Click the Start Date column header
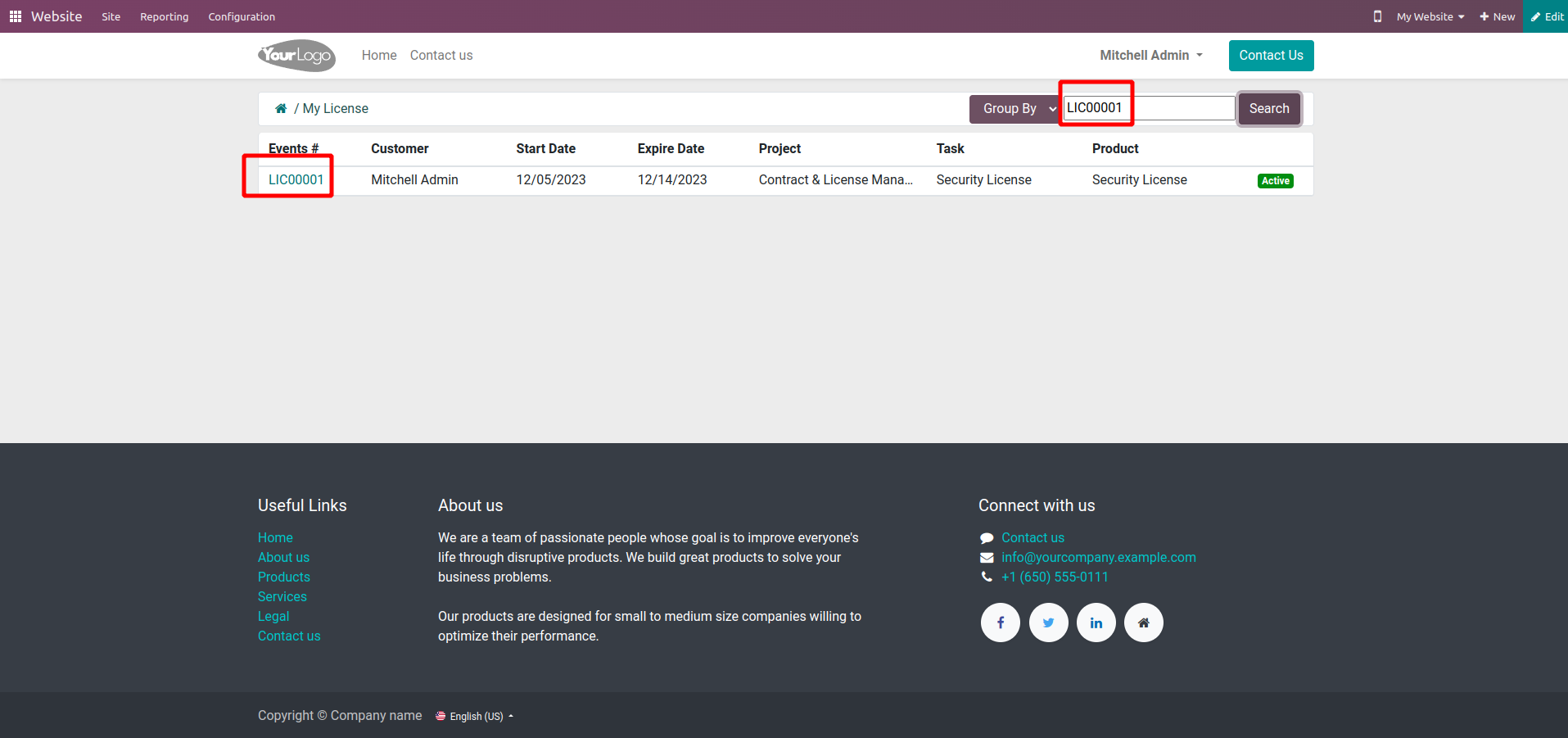This screenshot has width=1568, height=738. coord(545,148)
